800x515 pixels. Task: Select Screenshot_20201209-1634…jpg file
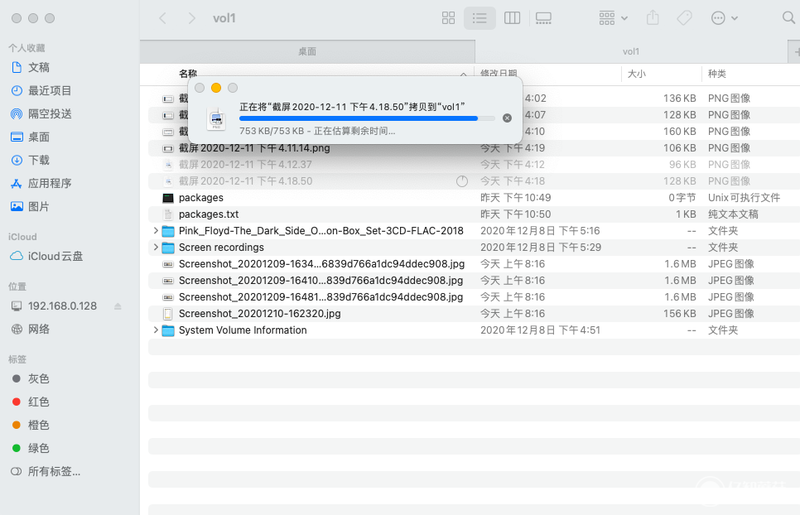tap(321, 264)
